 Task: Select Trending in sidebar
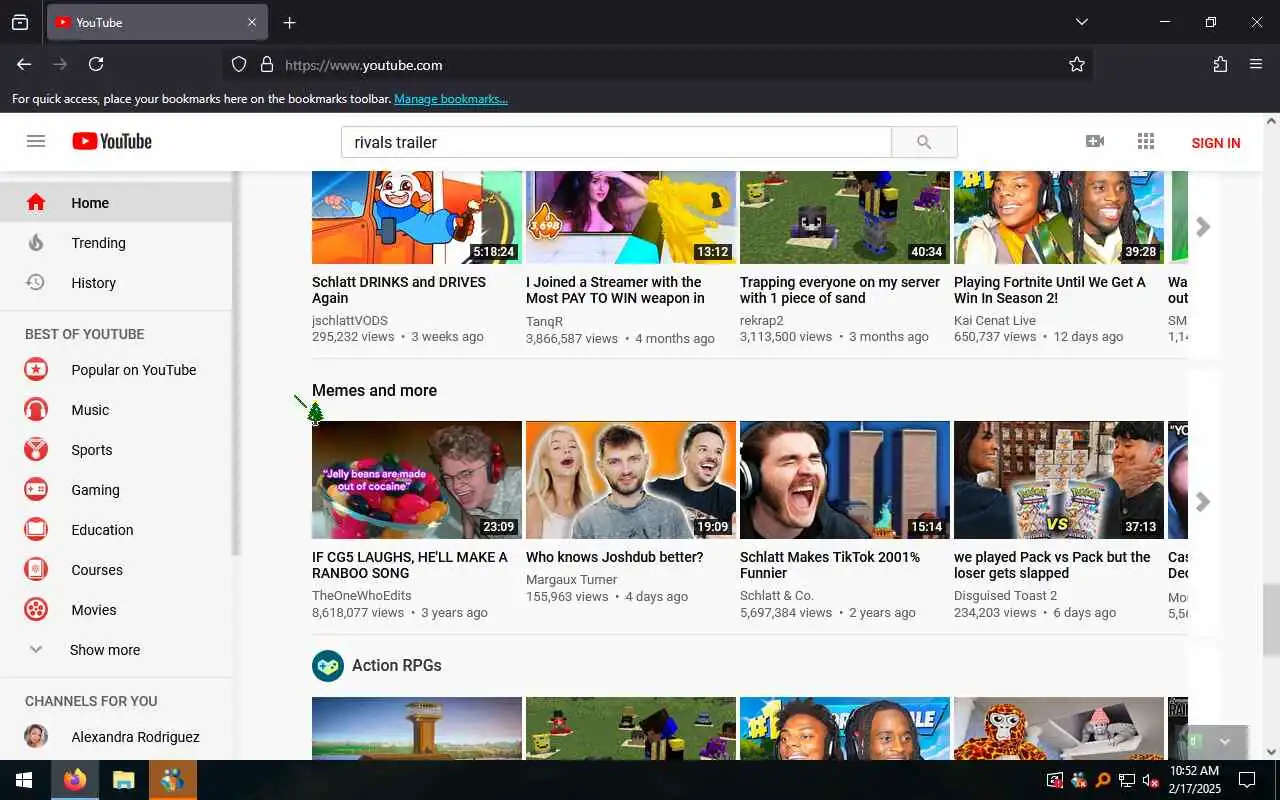116,242
